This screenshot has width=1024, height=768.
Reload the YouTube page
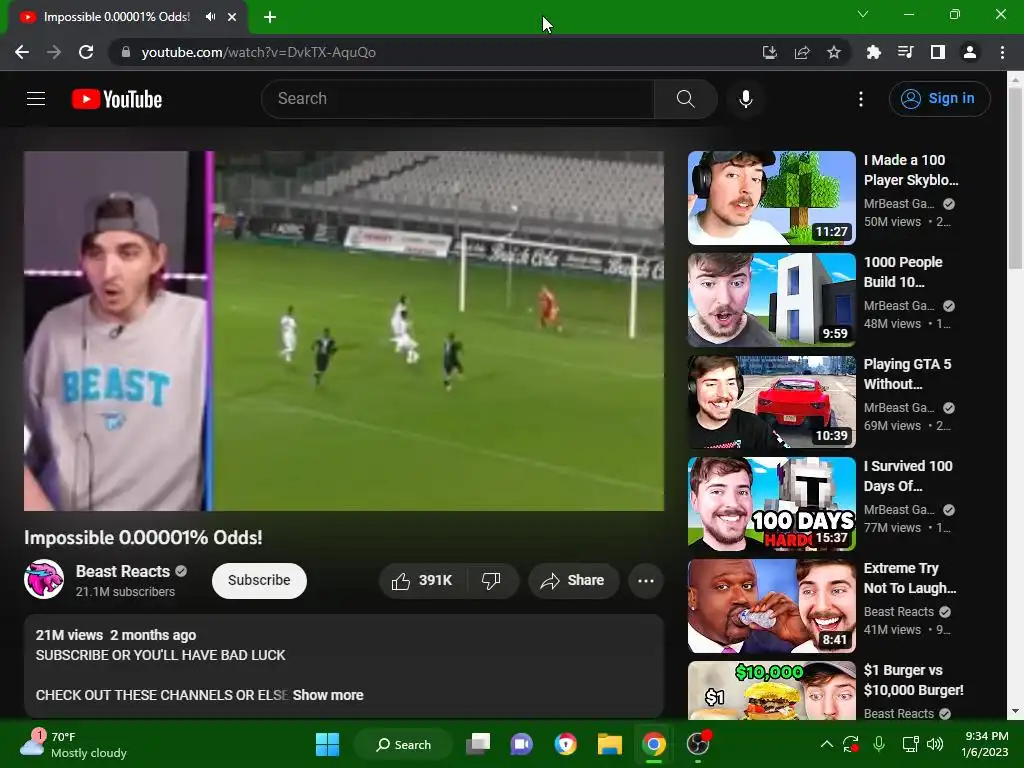pyautogui.click(x=86, y=52)
